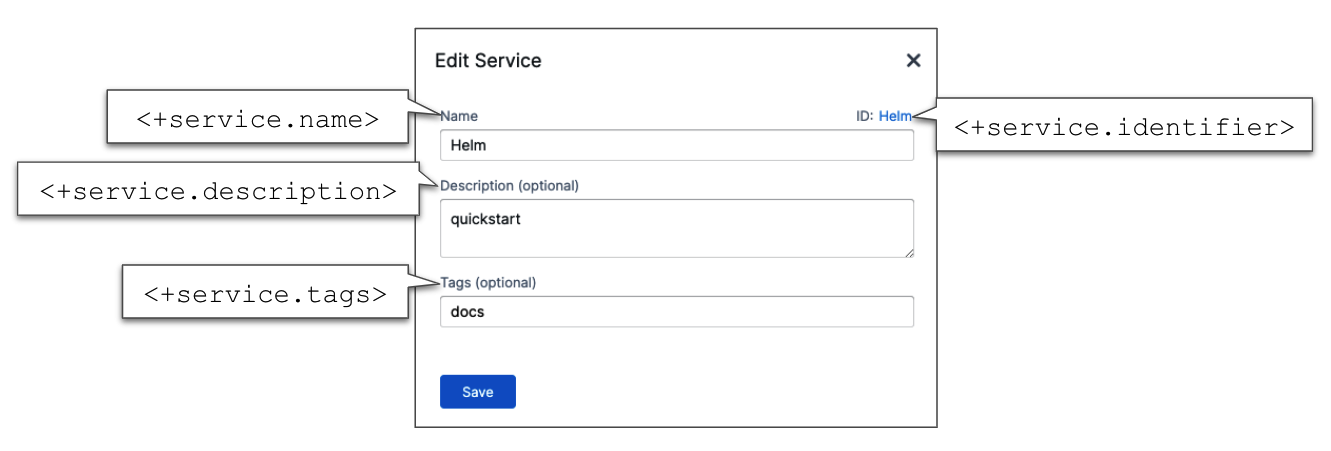This screenshot has width=1331, height=451.
Task: Select the <+service.description> callout
Action: click(217, 190)
